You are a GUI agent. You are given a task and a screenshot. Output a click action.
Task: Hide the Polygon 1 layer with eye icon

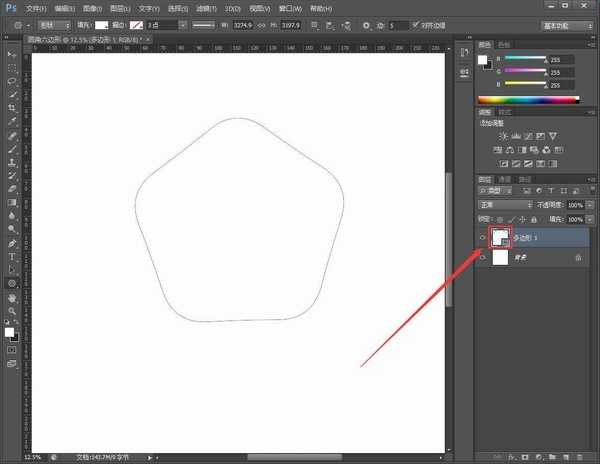483,238
